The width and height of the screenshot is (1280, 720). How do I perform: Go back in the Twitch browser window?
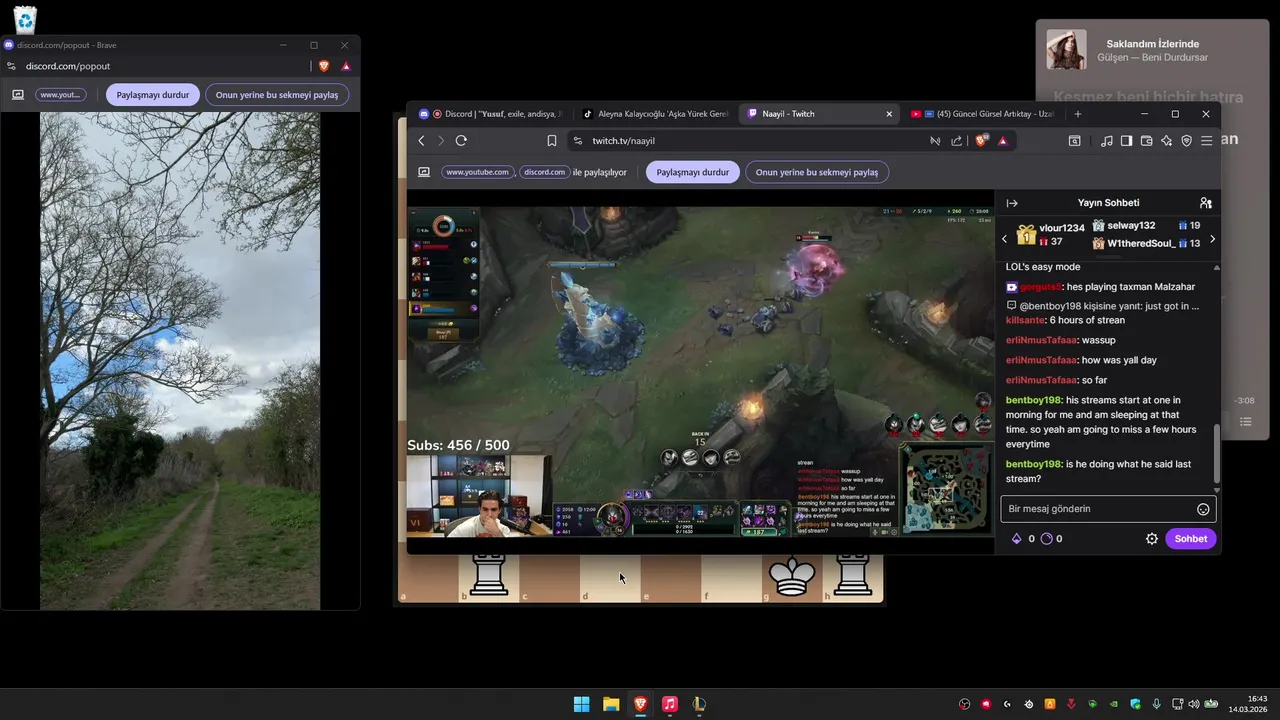[422, 141]
